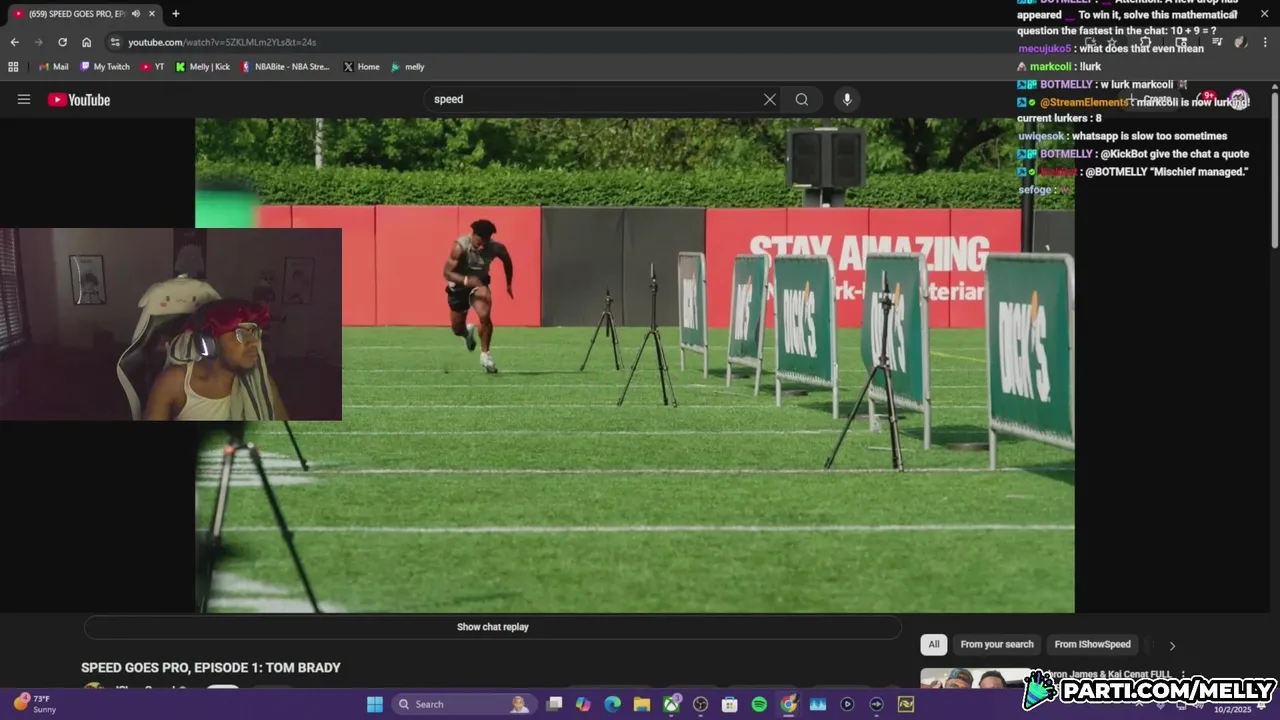1280x720 pixels.
Task: Close the SPEED GOES PRO tab
Action: pos(153,14)
